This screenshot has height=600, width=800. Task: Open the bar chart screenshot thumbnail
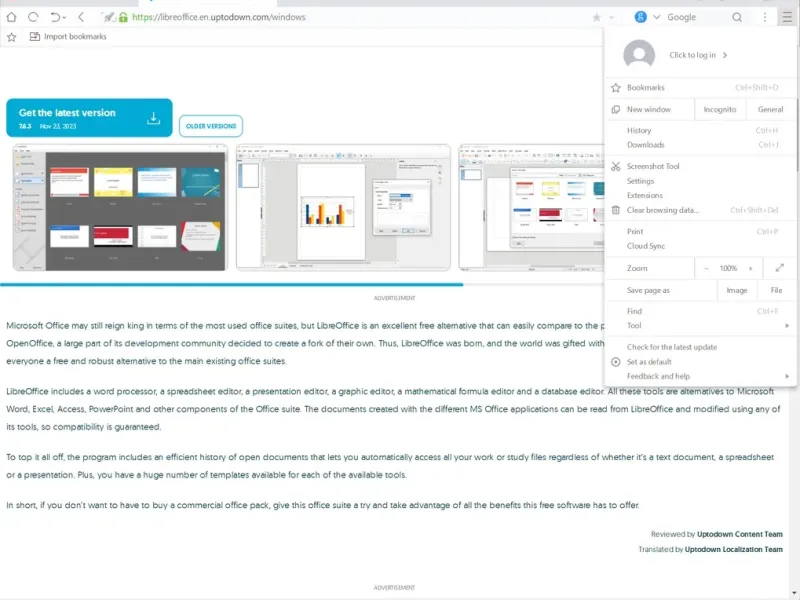pos(343,207)
